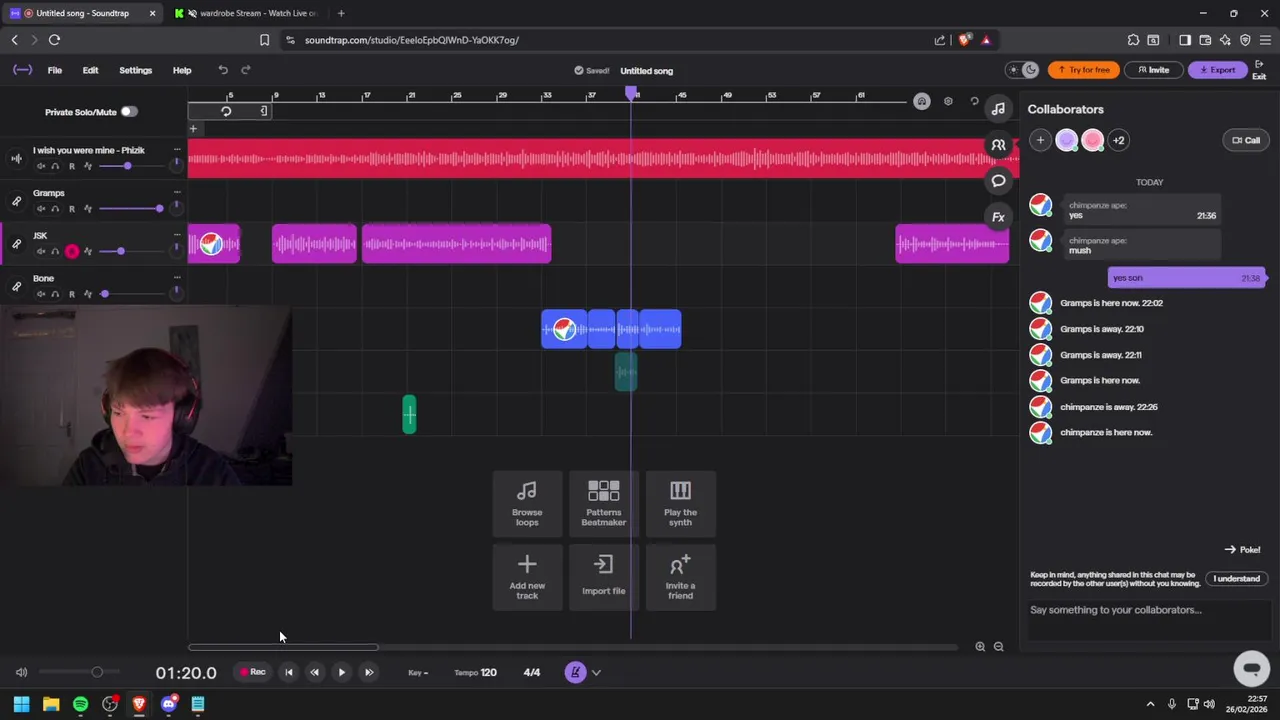1280x720 pixels.
Task: Expand the metronome options chevron
Action: click(x=596, y=672)
